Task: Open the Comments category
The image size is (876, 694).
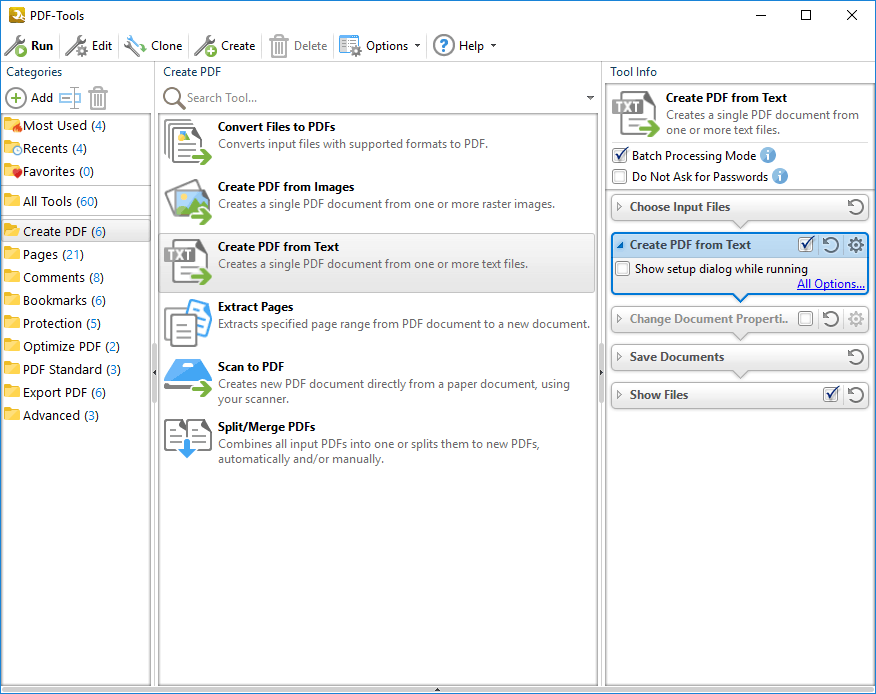Action: point(76,278)
